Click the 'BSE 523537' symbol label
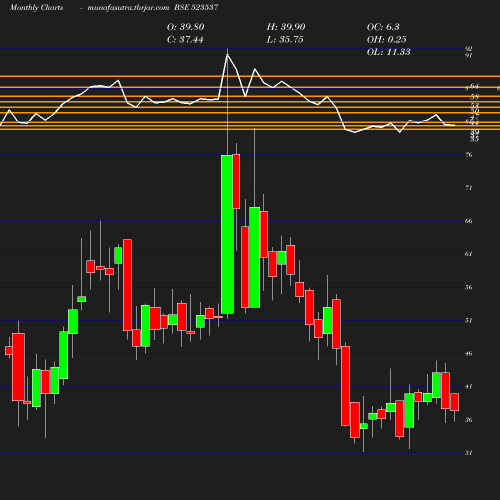The height and width of the screenshot is (500, 500). (x=196, y=8)
